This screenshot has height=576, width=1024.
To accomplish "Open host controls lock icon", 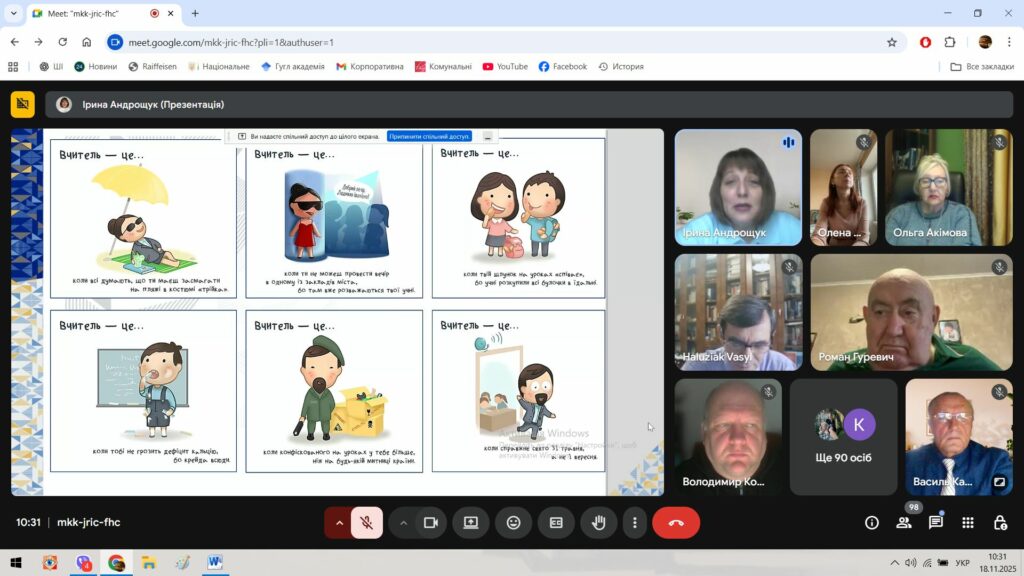I will pyautogui.click(x=1000, y=522).
